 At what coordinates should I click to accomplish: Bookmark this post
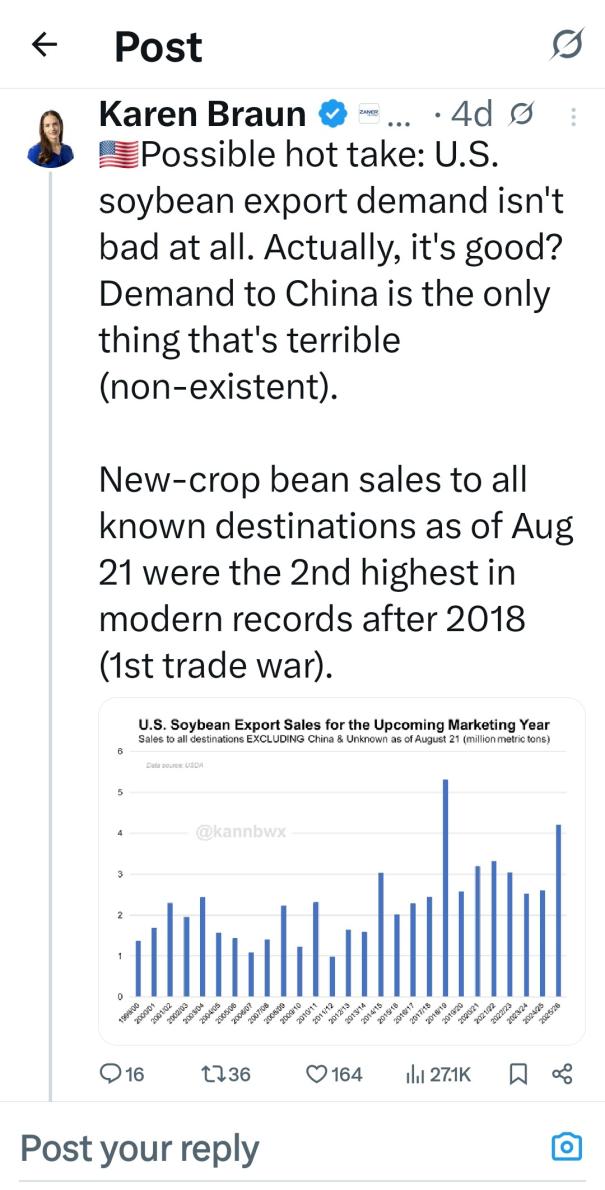click(518, 1074)
